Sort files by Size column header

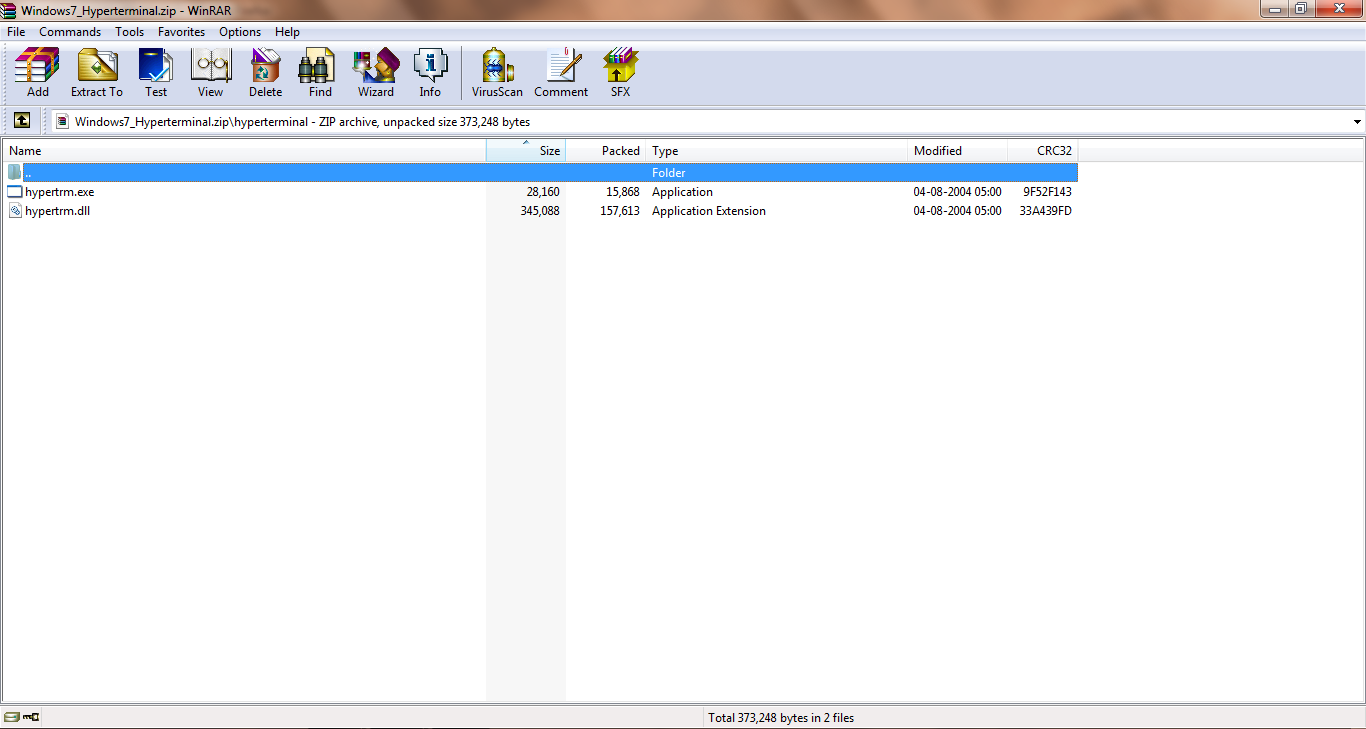coord(526,151)
